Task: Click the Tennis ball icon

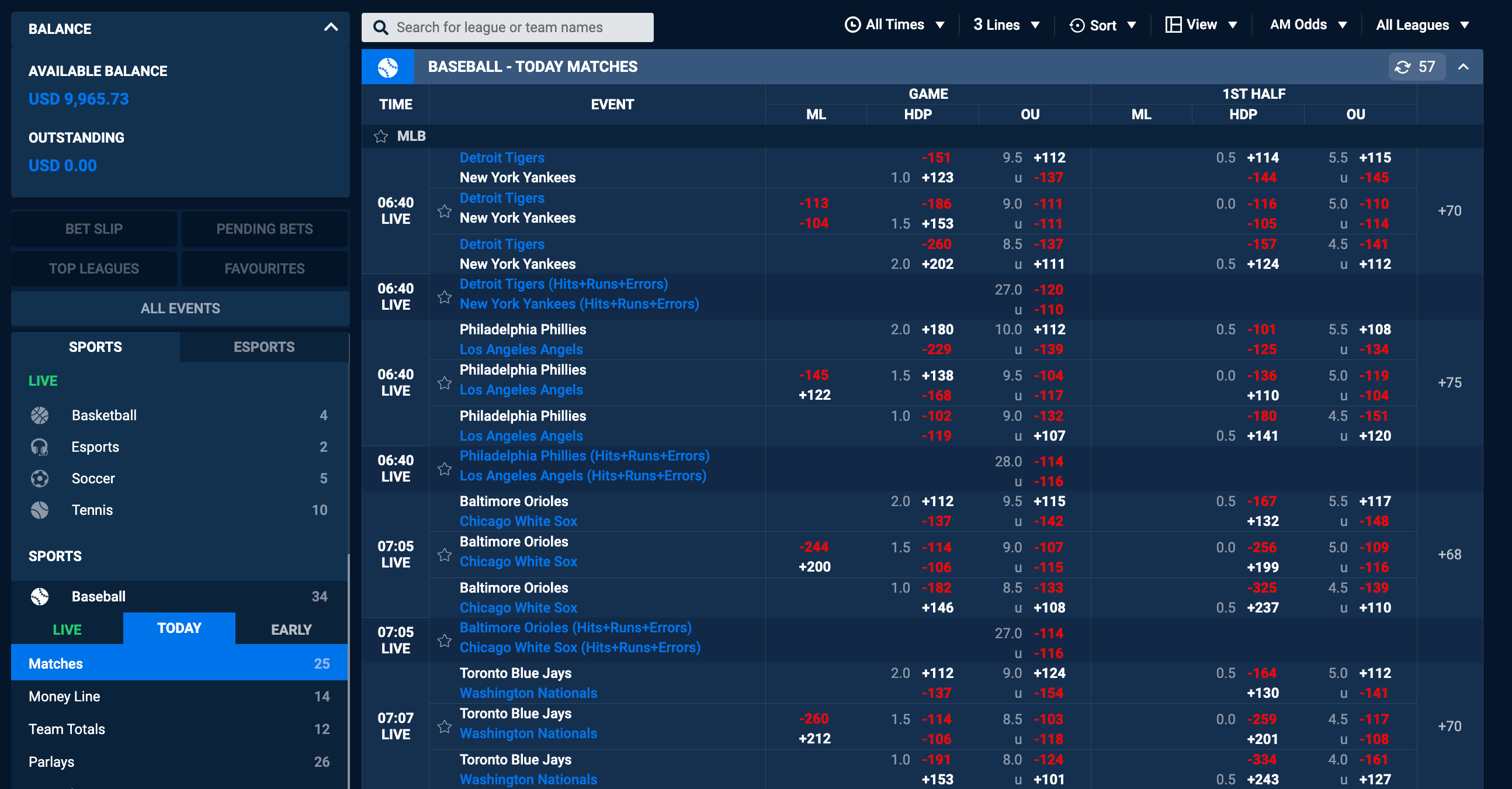Action: [x=40, y=511]
